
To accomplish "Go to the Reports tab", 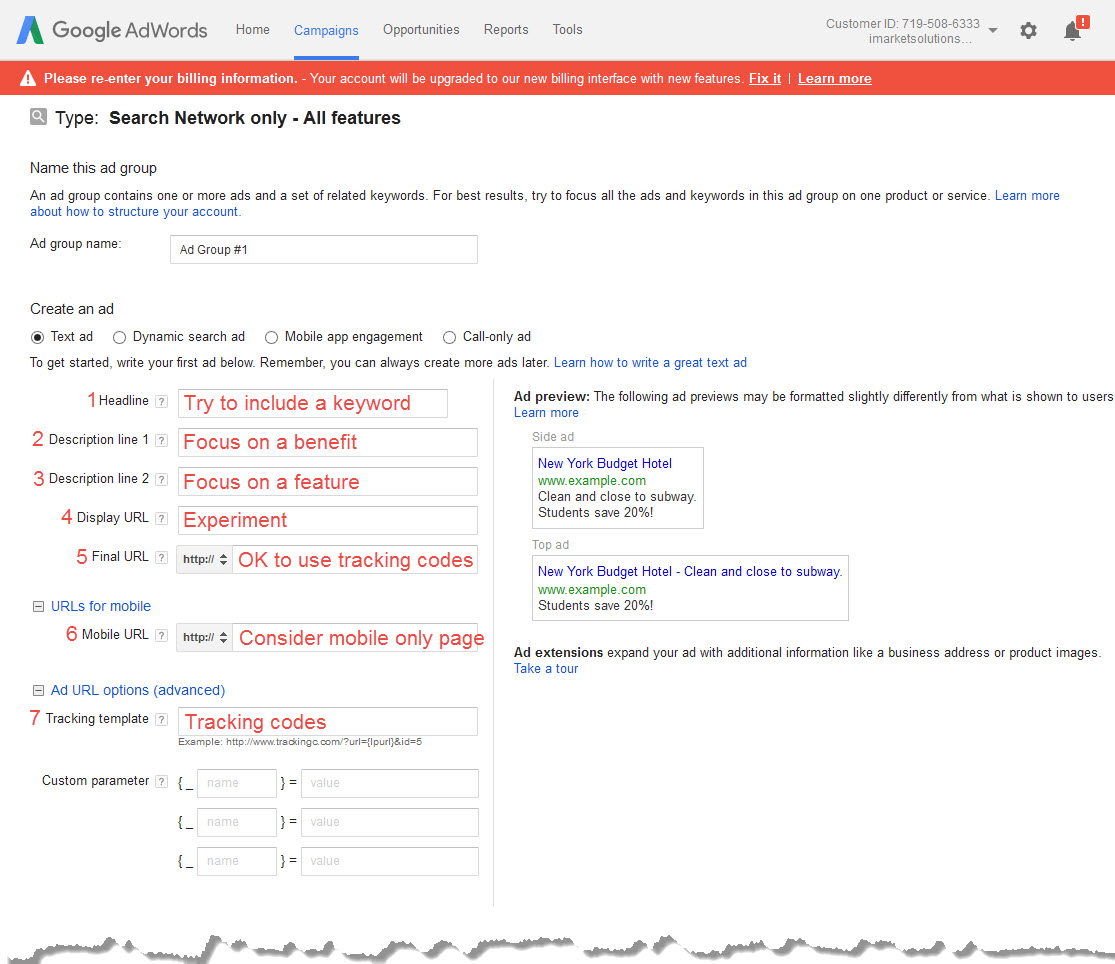I will point(506,30).
